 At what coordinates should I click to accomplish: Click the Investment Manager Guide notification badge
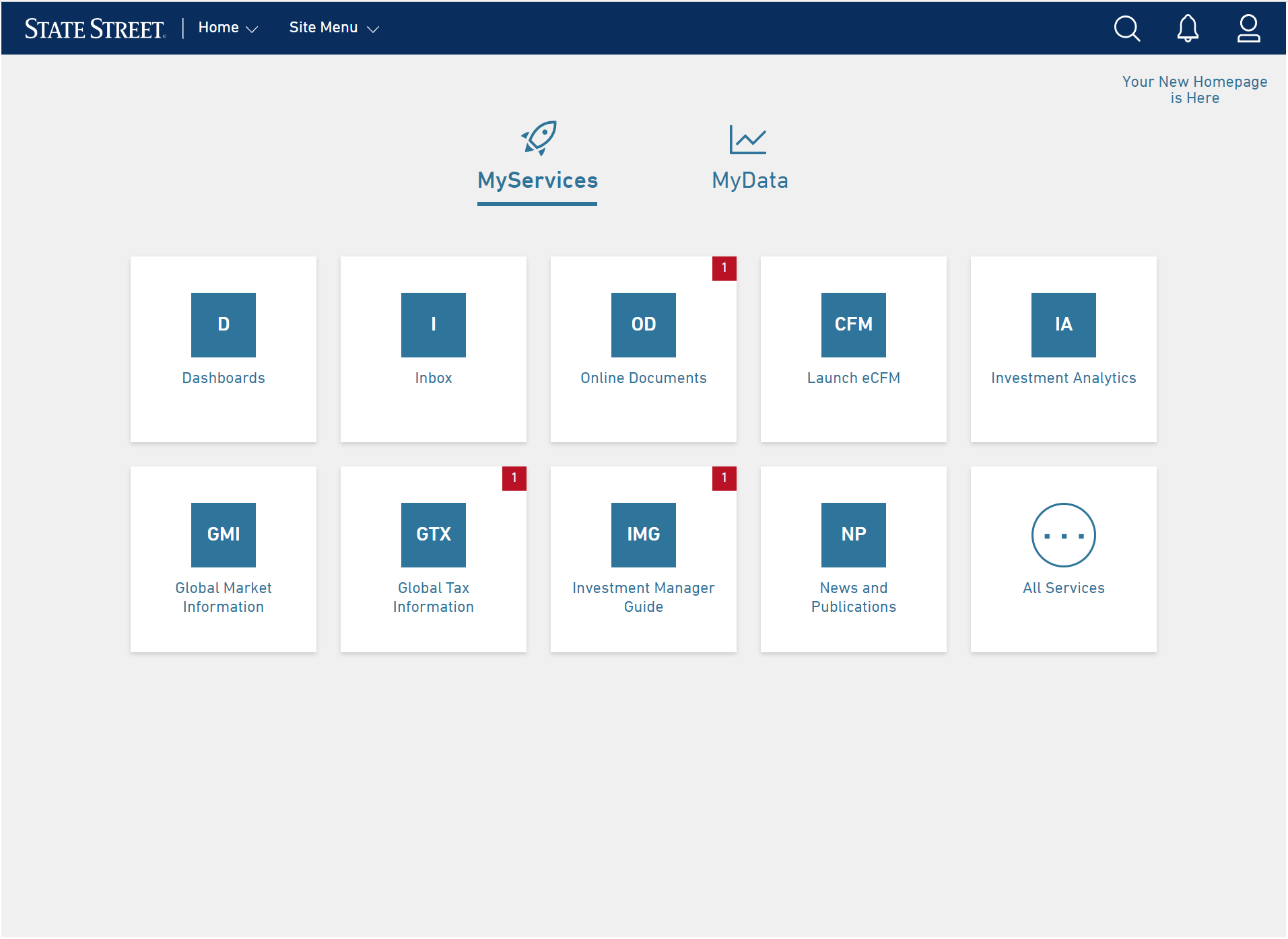click(x=724, y=478)
